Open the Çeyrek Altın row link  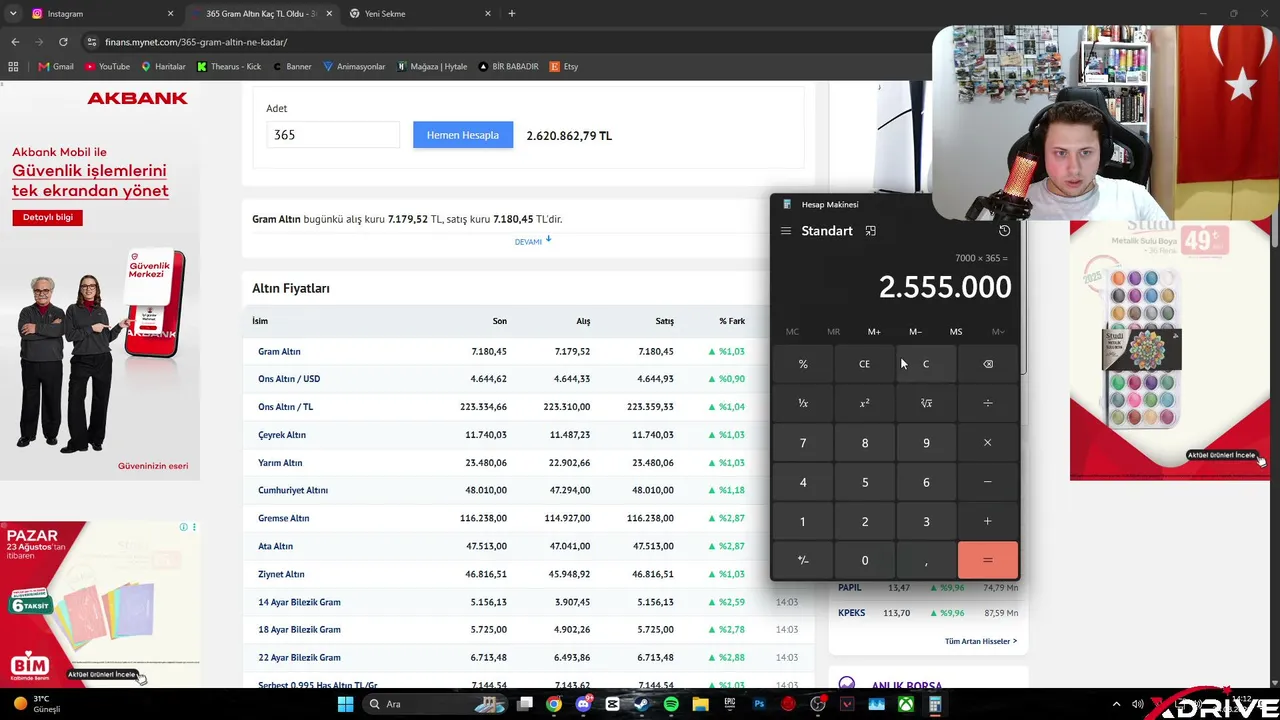tap(282, 435)
